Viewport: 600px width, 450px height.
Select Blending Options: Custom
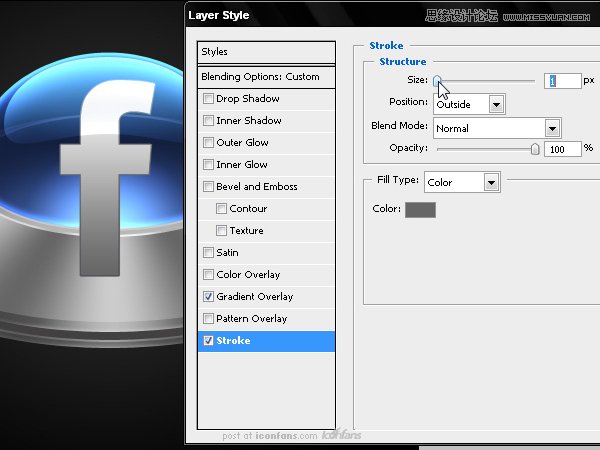[266, 77]
